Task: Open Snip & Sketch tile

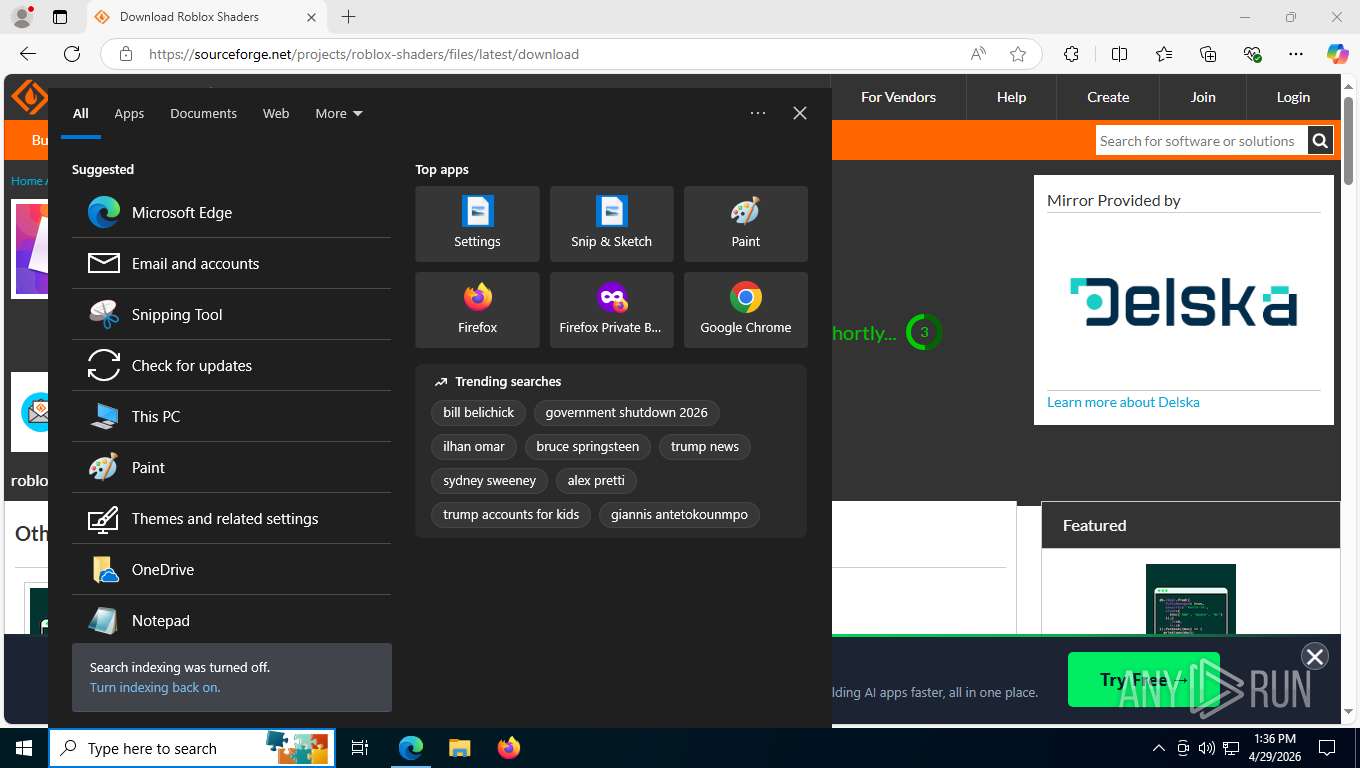Action: pyautogui.click(x=611, y=224)
